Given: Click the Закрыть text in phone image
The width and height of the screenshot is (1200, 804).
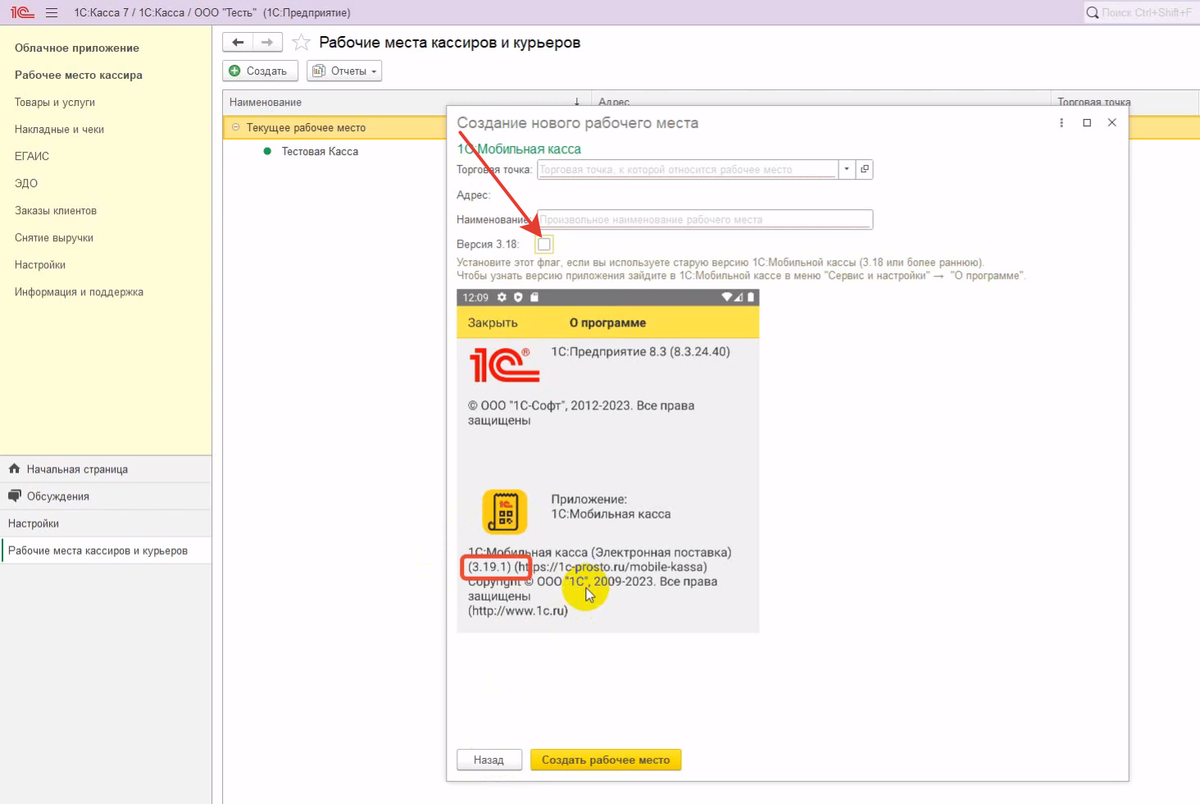Looking at the screenshot, I should tap(493, 323).
